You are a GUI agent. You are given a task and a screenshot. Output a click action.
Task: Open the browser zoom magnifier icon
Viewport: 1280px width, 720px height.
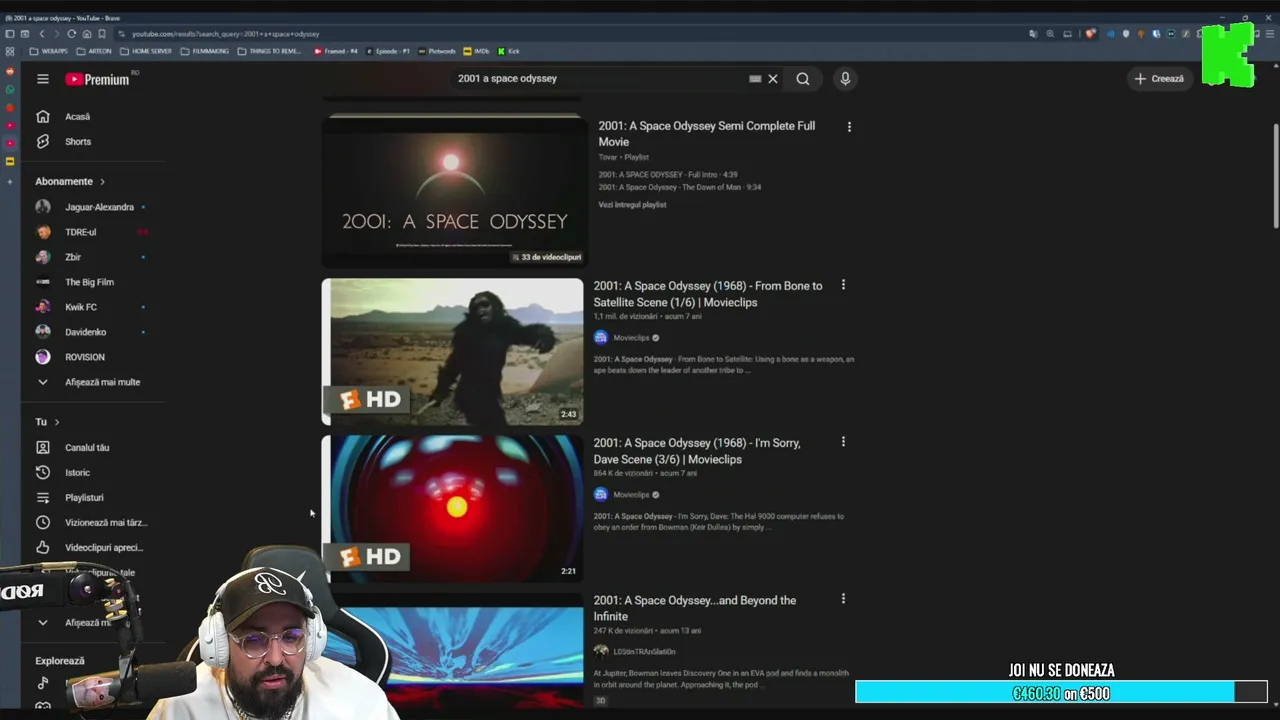pos(1050,34)
